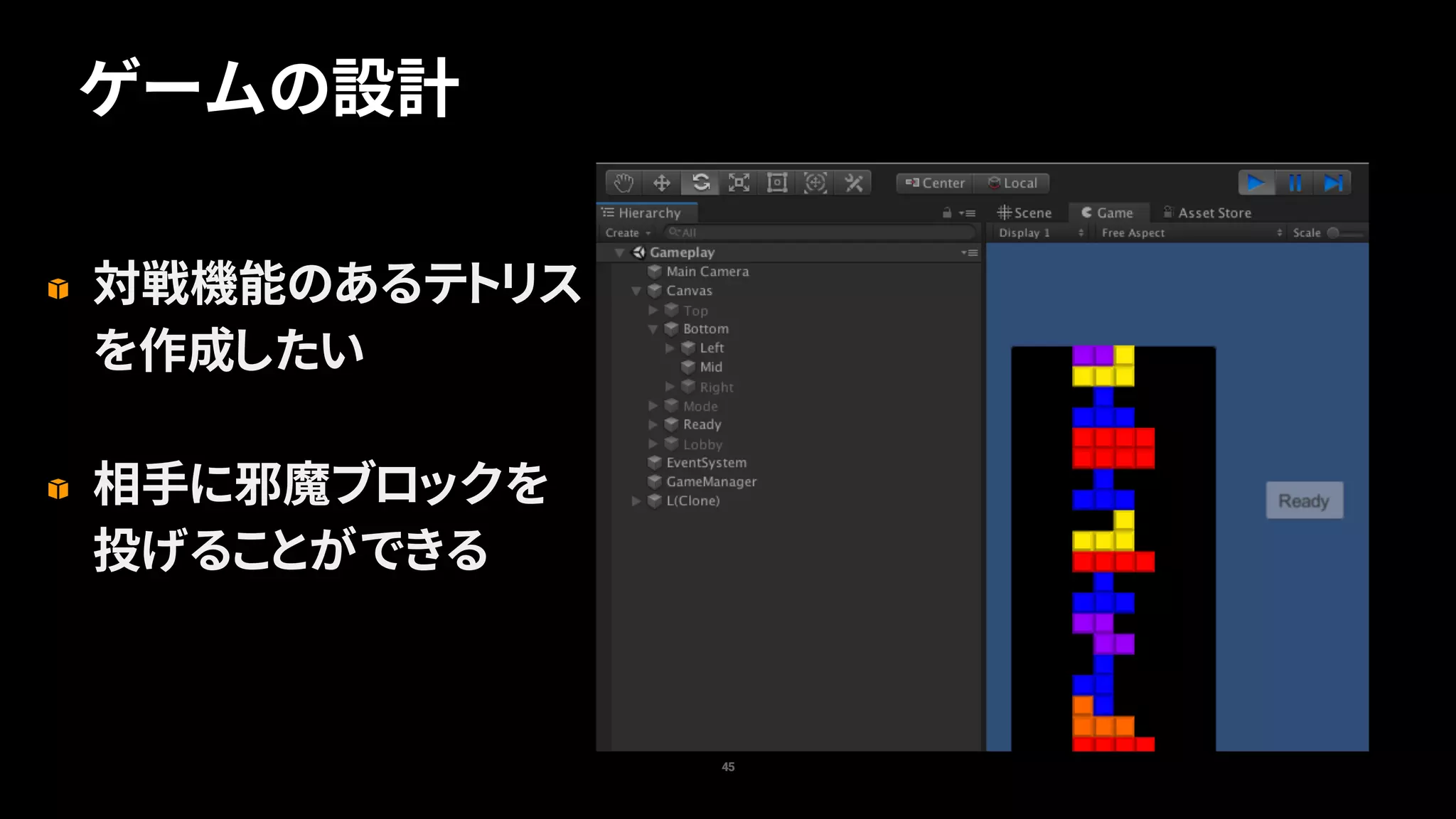Pause the game
The image size is (1456, 819).
1295,183
